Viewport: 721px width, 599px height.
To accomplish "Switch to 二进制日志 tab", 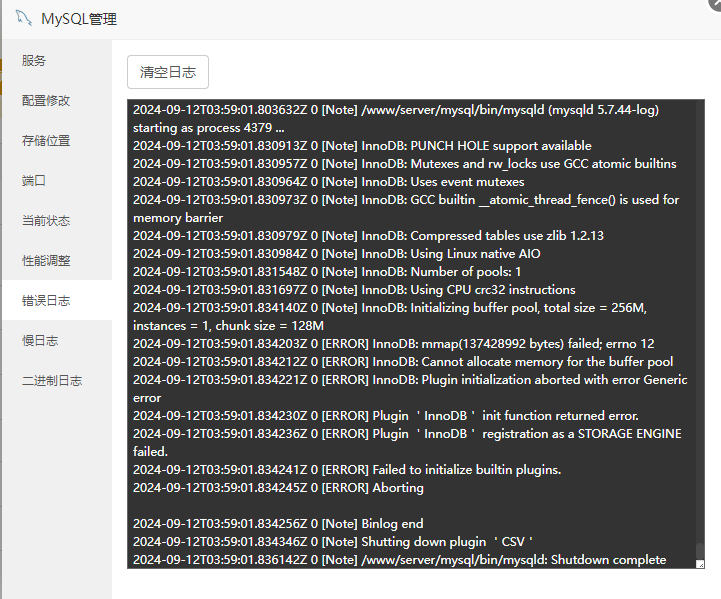I will point(57,380).
